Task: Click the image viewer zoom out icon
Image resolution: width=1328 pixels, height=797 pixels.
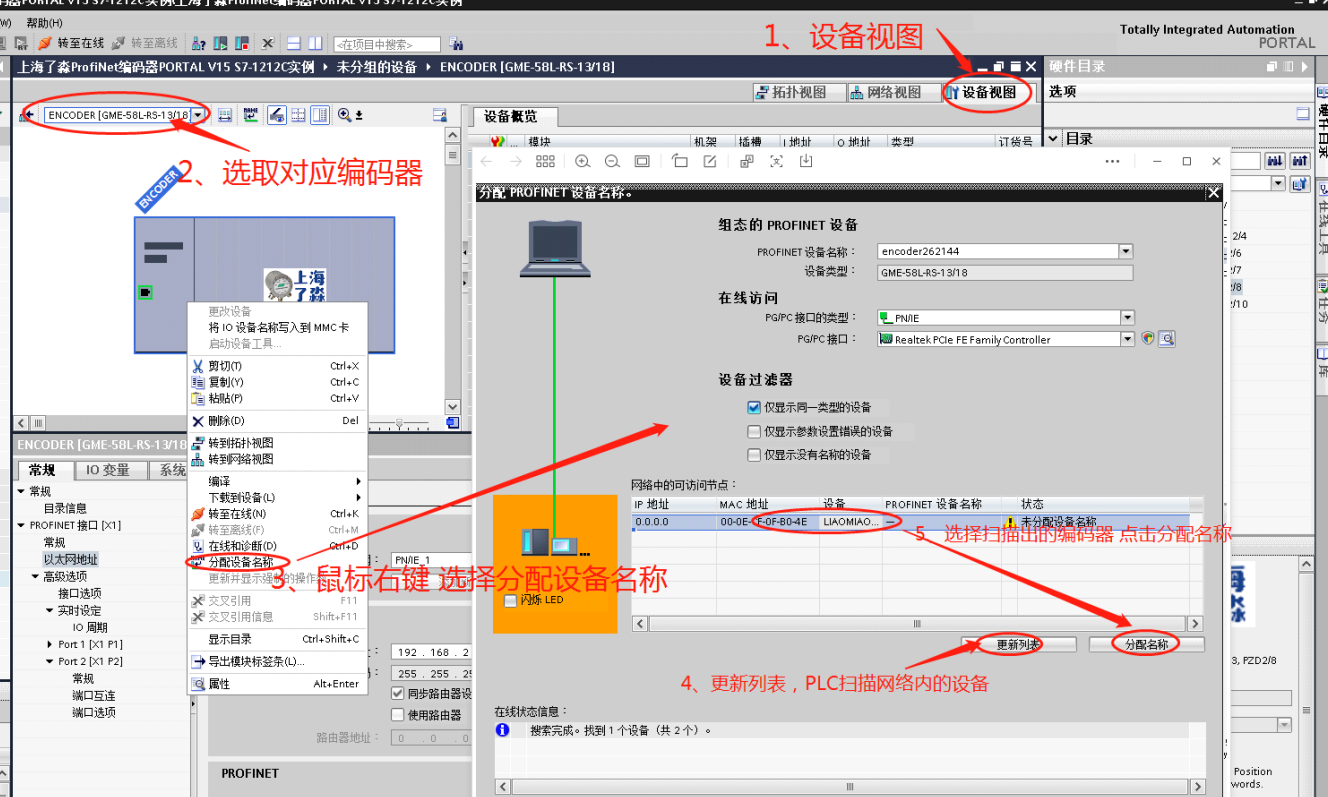Action: tap(612, 161)
